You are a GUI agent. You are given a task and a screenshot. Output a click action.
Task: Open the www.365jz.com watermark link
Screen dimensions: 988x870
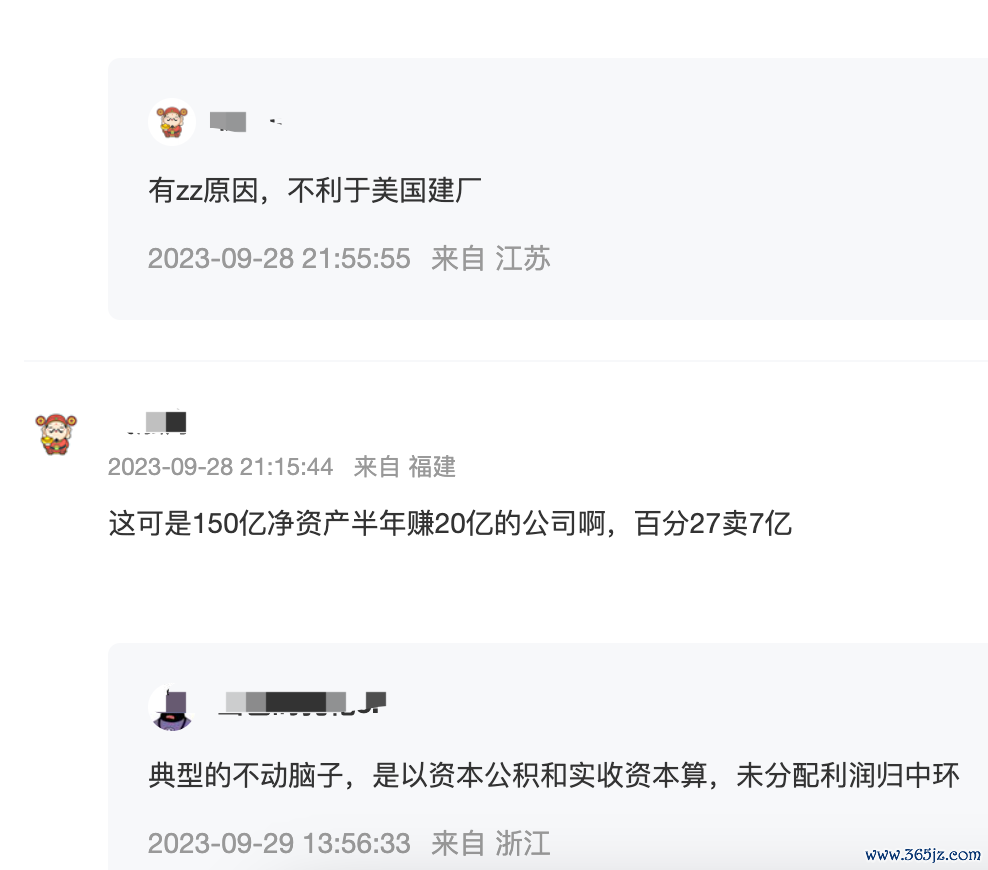[923, 854]
